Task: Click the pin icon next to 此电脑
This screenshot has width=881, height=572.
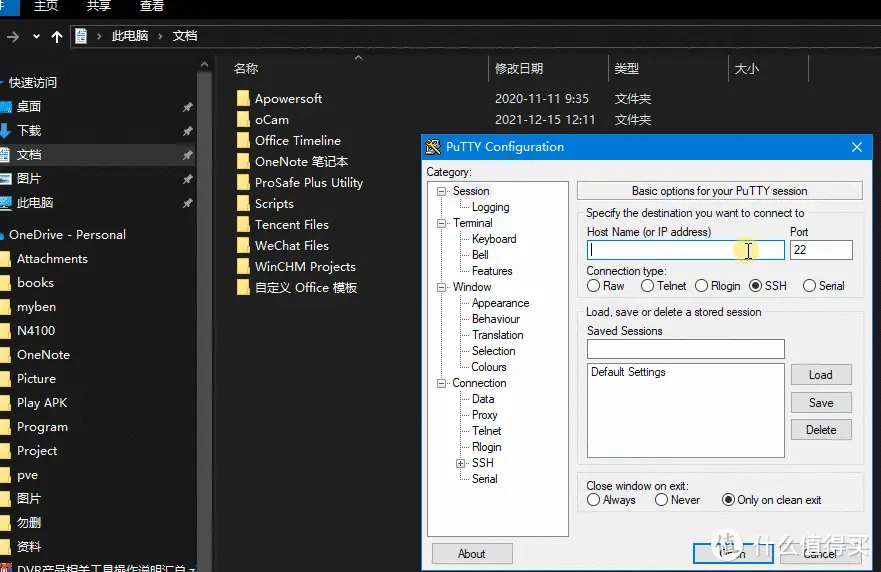Action: click(x=188, y=203)
